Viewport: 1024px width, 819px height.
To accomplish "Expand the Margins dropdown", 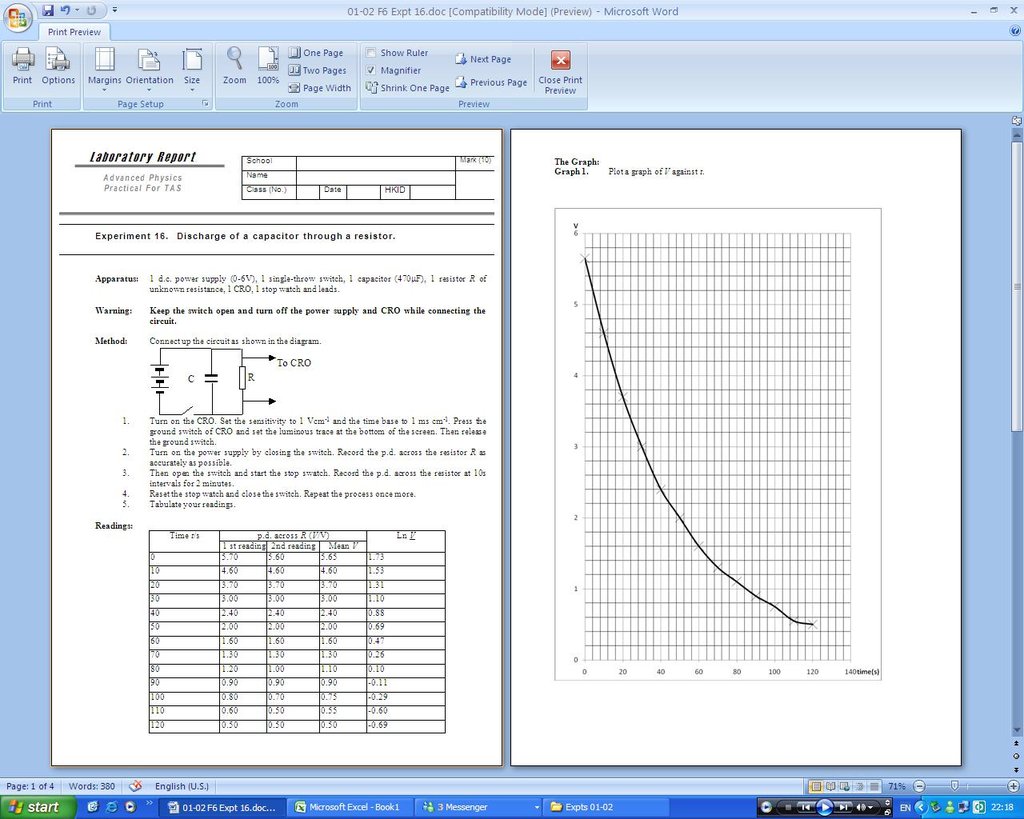I will [104, 66].
